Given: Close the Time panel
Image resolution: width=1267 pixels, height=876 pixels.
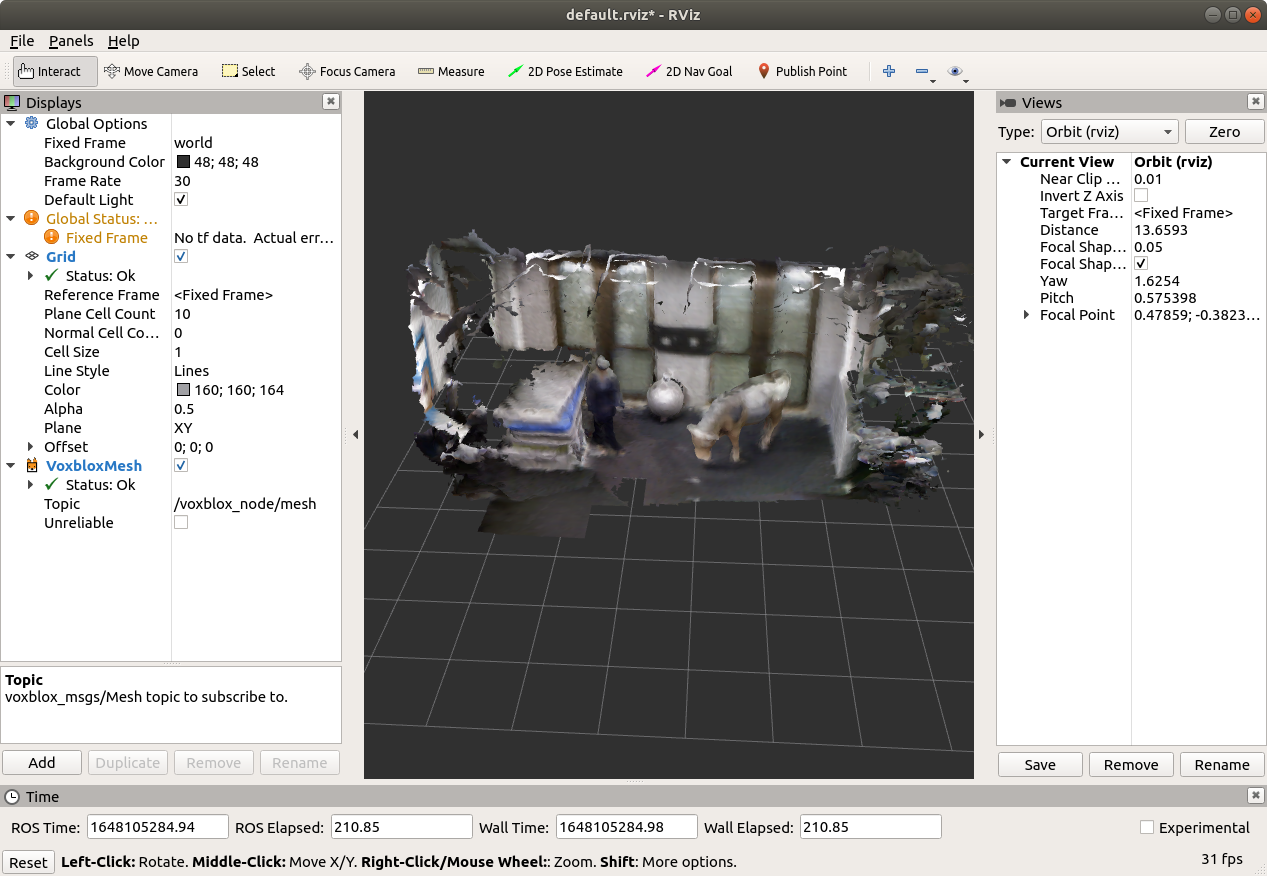Looking at the screenshot, I should click(x=1256, y=796).
